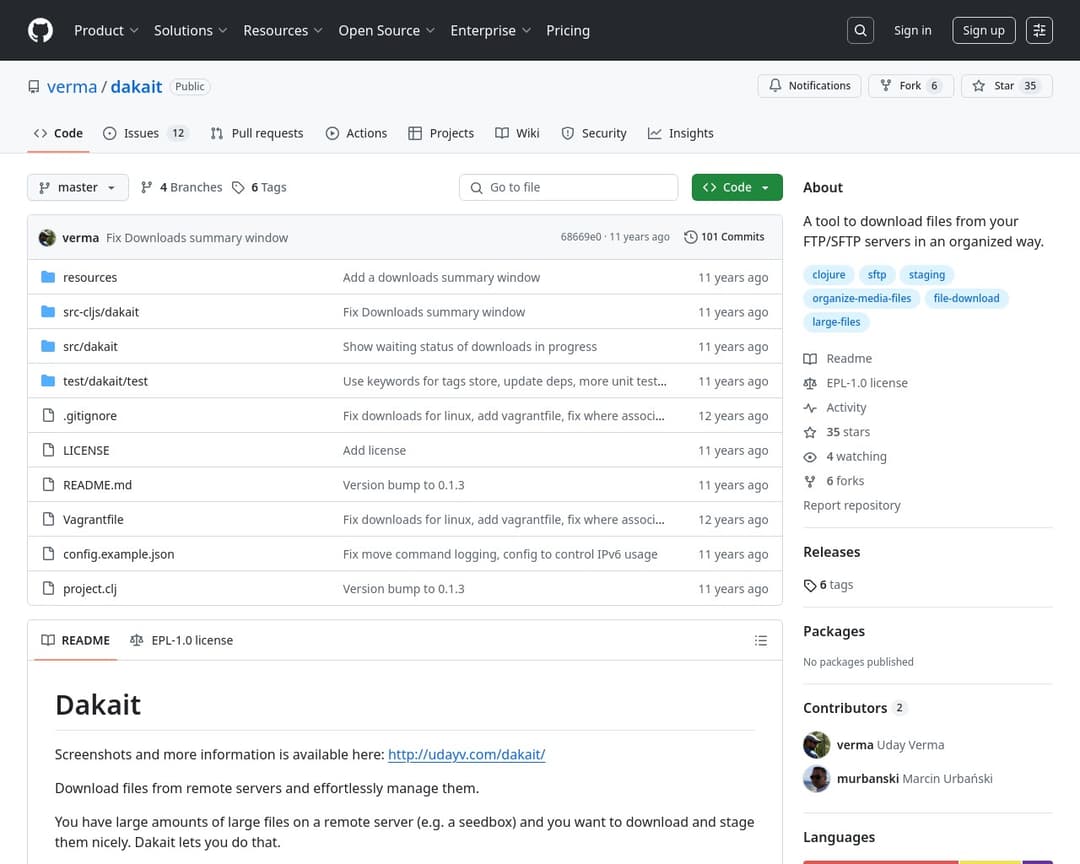Expand the Resources menu
This screenshot has width=1080, height=864.
click(x=282, y=30)
